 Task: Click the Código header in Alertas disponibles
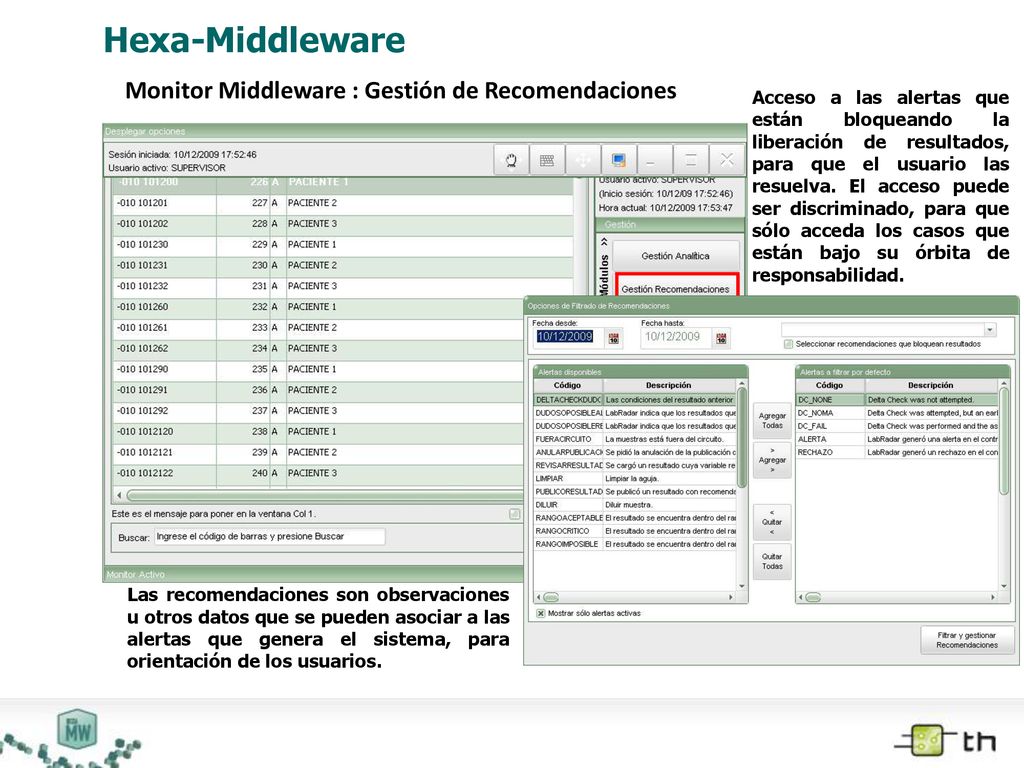click(x=568, y=385)
